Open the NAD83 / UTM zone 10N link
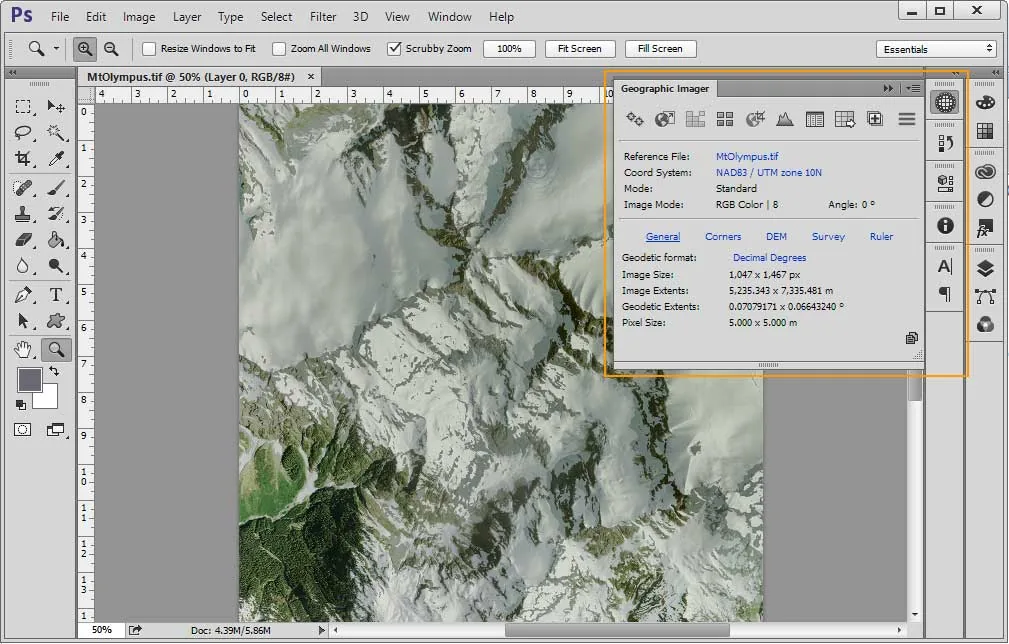The height and width of the screenshot is (644, 1009). pos(768,172)
